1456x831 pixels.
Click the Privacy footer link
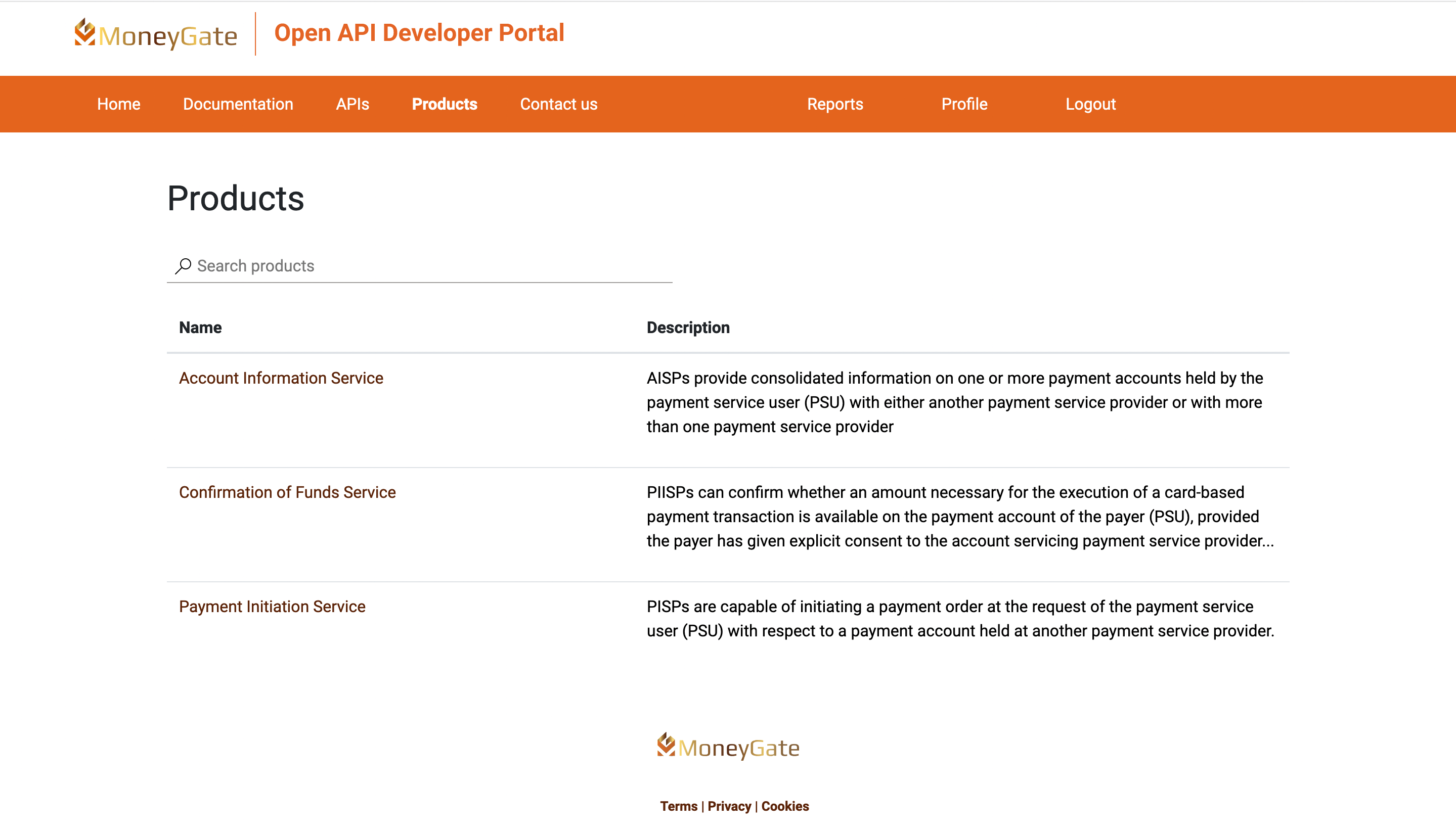click(729, 806)
